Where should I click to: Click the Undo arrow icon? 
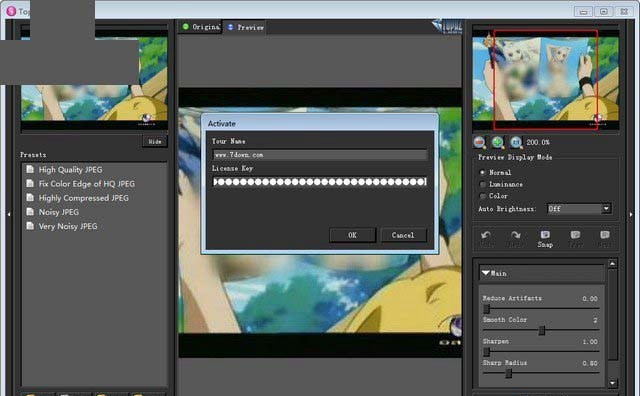486,235
